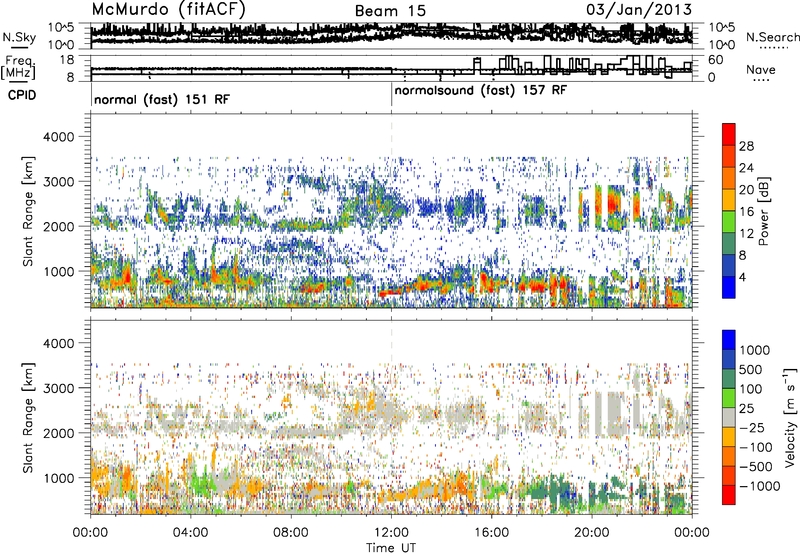Click the date '03/Jan/2013'

point(639,9)
